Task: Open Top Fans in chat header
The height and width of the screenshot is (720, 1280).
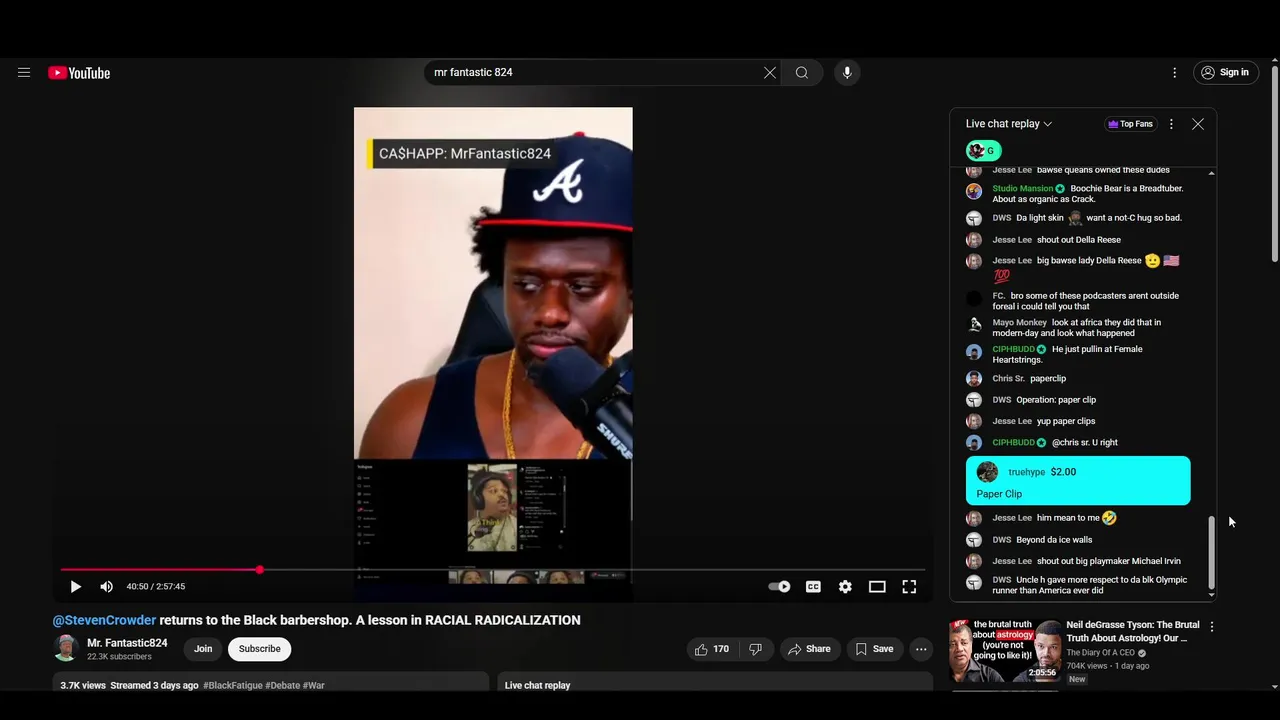Action: tap(1130, 124)
